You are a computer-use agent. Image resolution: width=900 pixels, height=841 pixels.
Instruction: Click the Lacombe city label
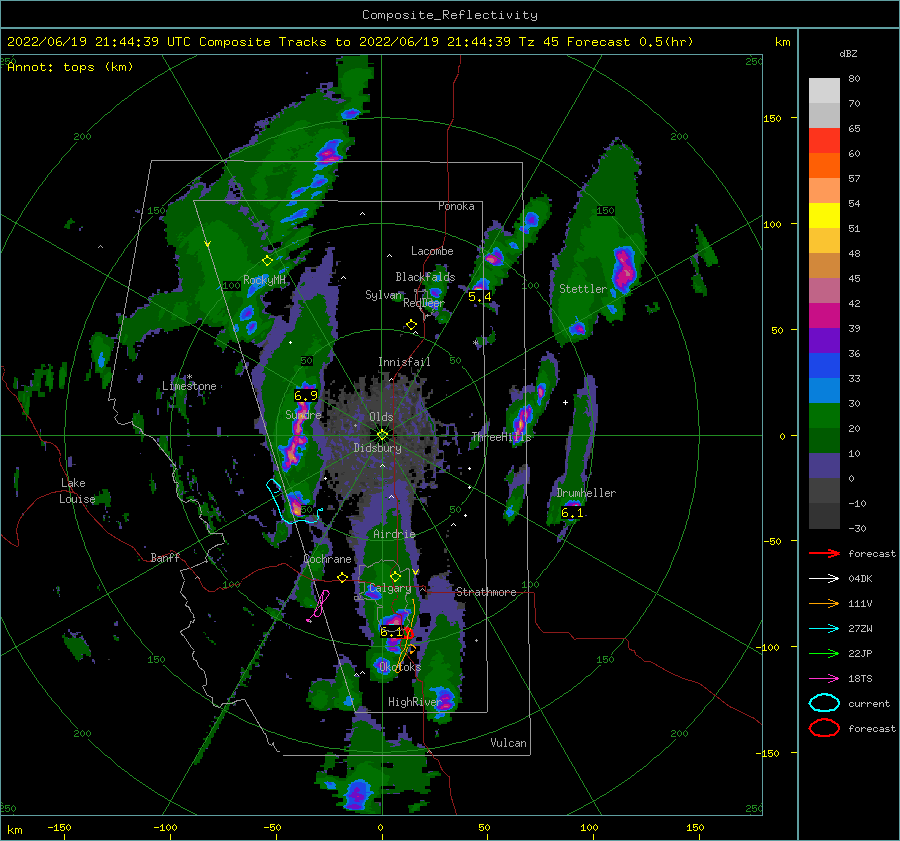point(432,251)
